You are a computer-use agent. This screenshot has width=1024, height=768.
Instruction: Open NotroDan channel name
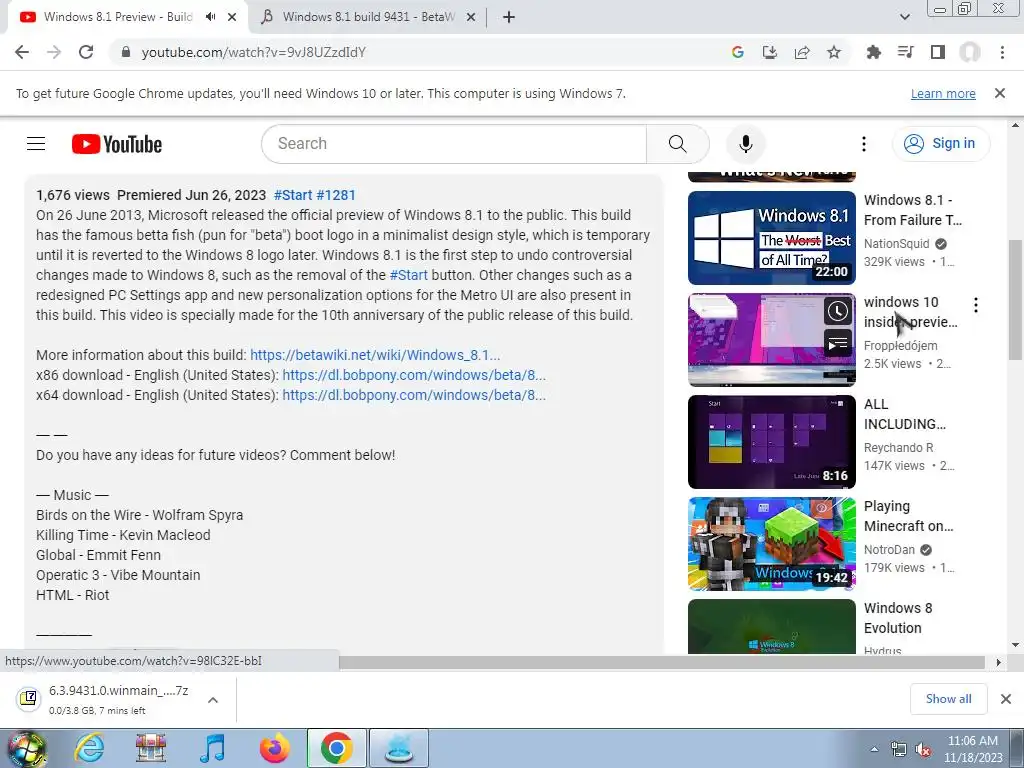tap(889, 550)
